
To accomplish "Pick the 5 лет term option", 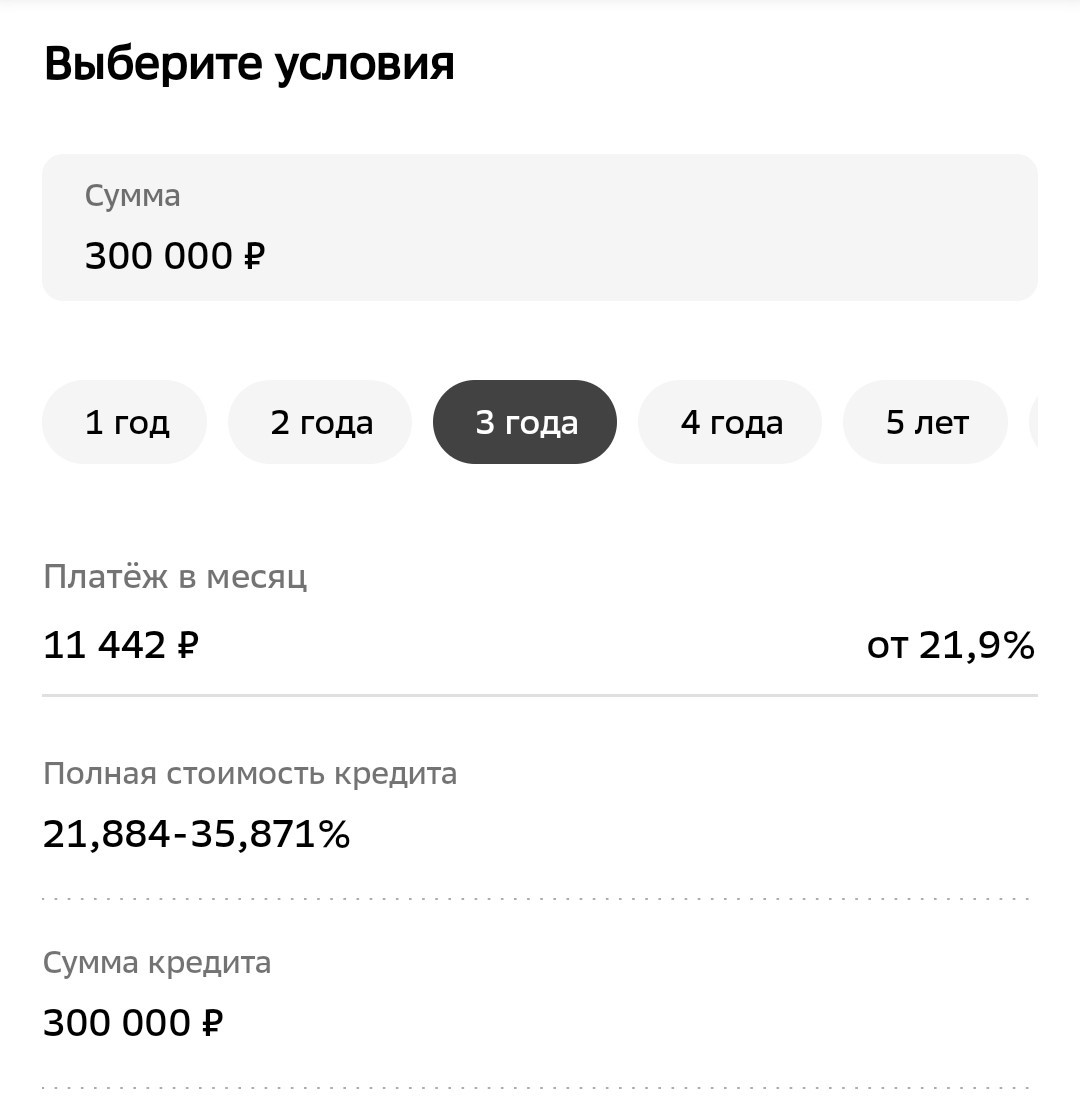I will click(x=926, y=422).
